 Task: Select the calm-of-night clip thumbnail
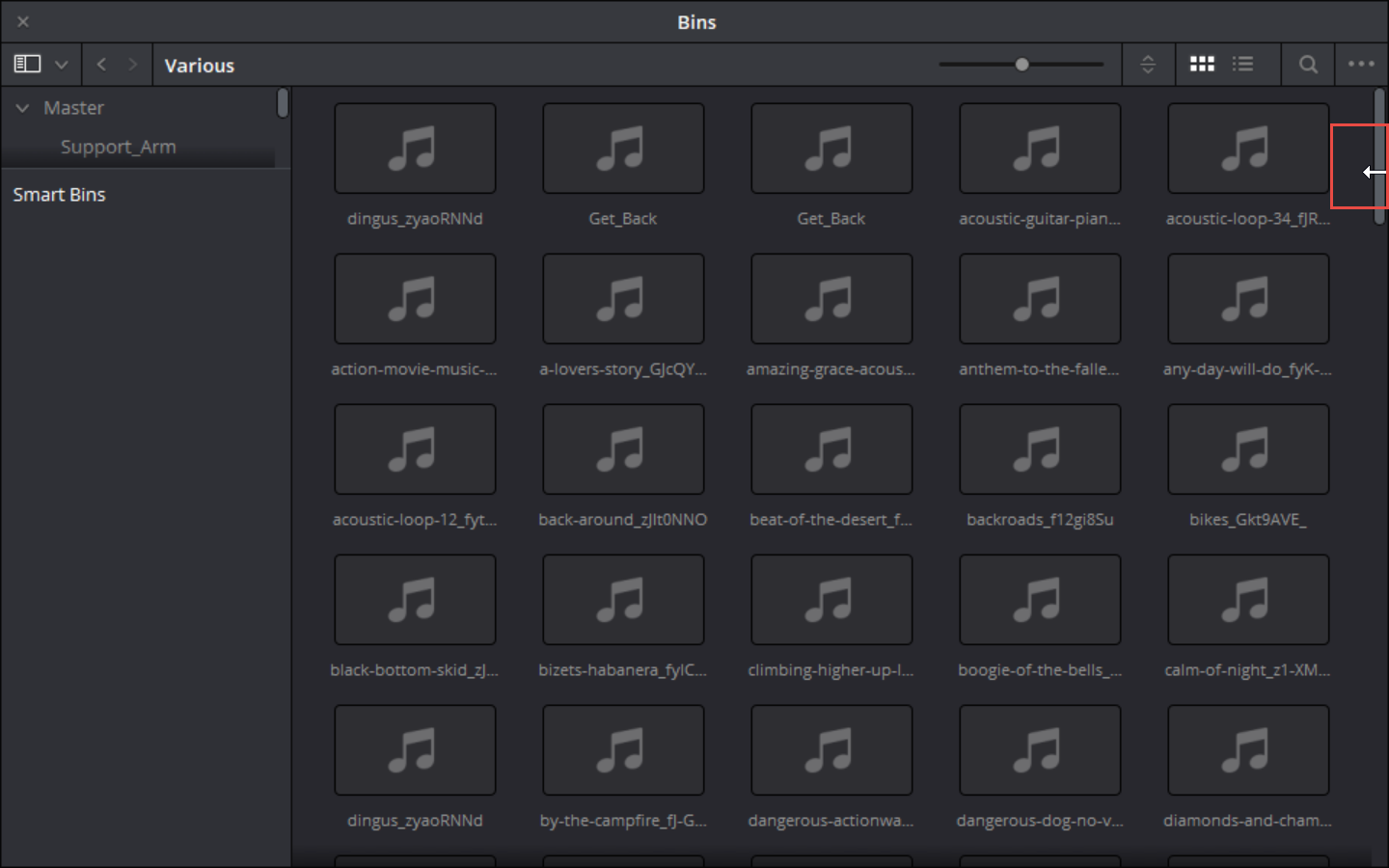coord(1248,600)
